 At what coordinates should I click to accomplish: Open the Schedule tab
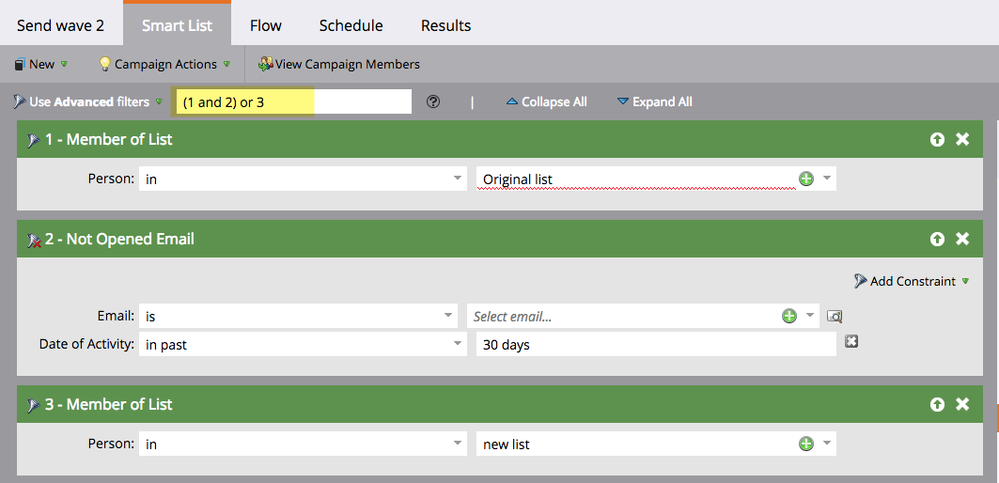point(350,25)
